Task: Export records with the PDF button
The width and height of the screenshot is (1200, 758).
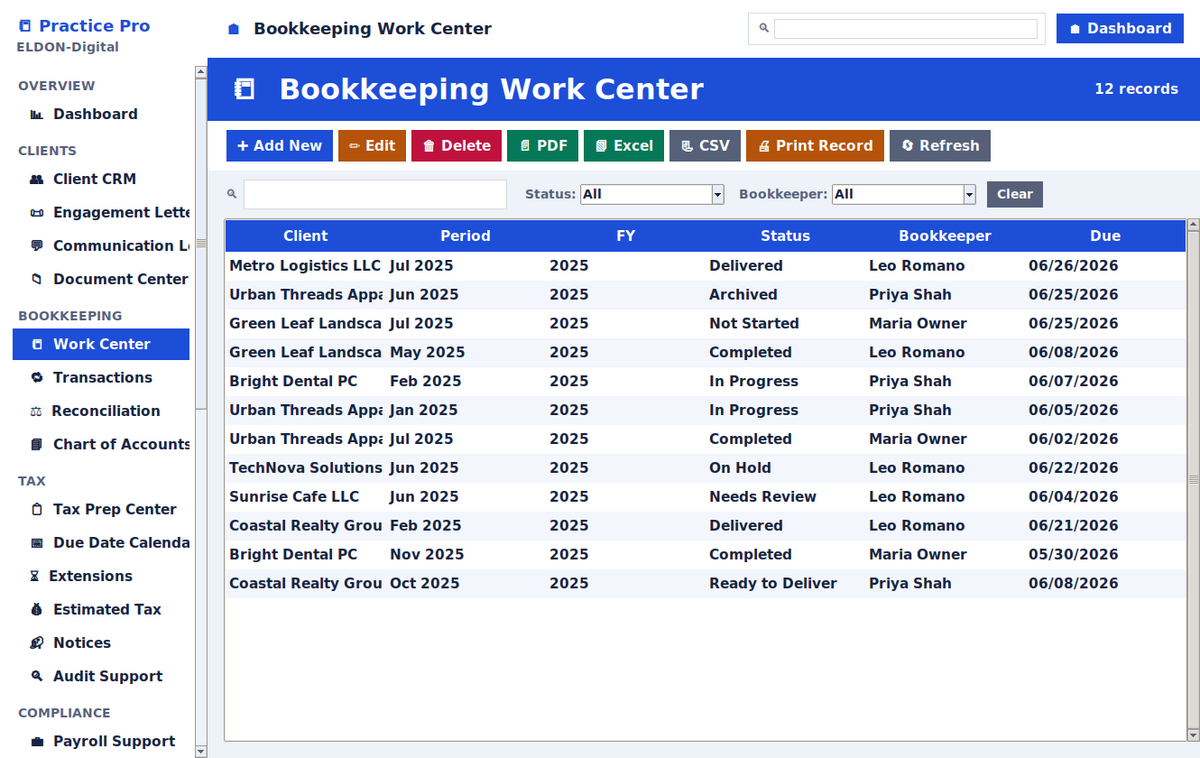Action: (543, 146)
